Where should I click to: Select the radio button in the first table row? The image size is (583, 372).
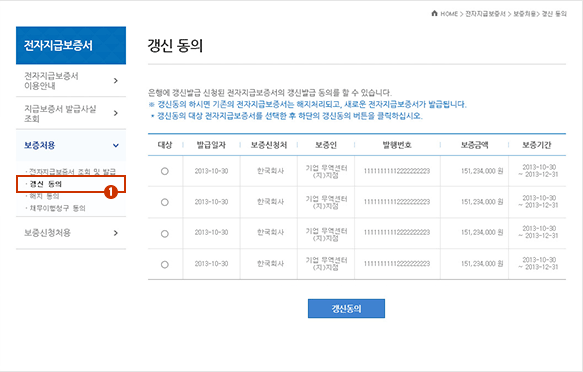point(165,171)
